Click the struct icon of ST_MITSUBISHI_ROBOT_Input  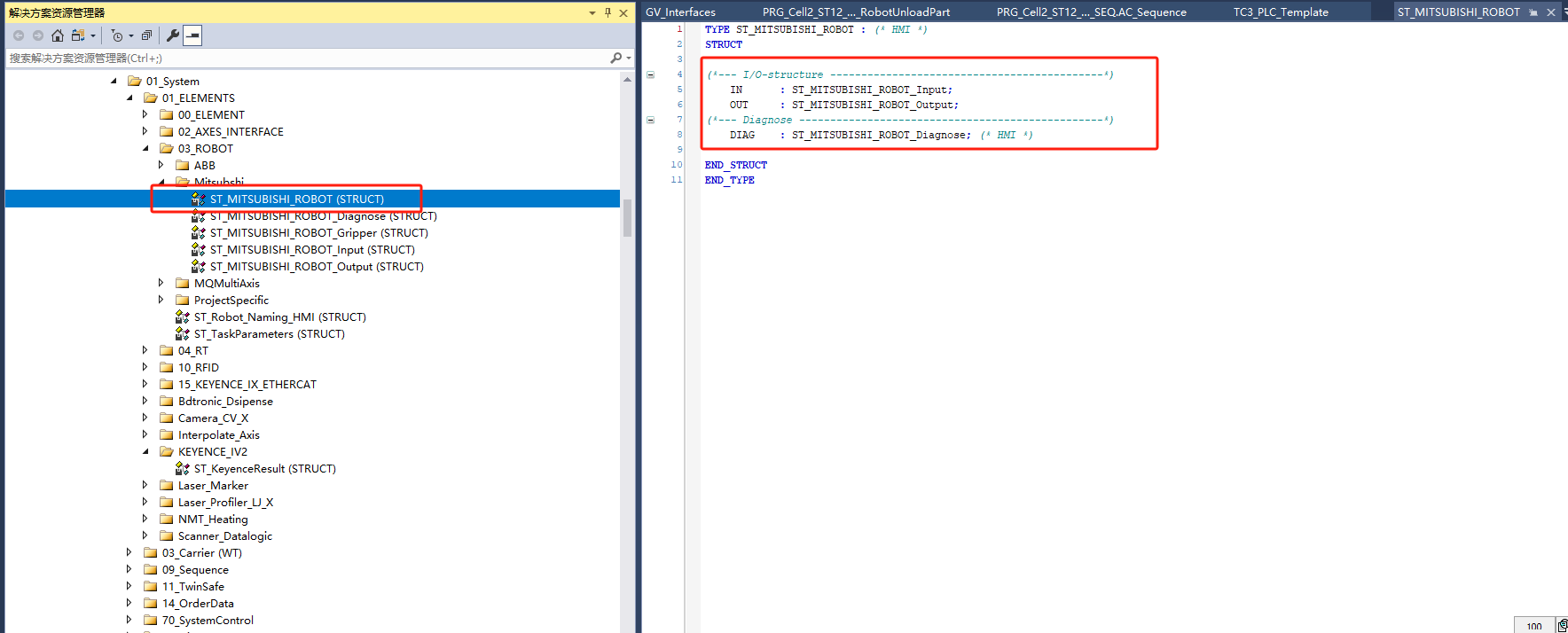(x=199, y=249)
